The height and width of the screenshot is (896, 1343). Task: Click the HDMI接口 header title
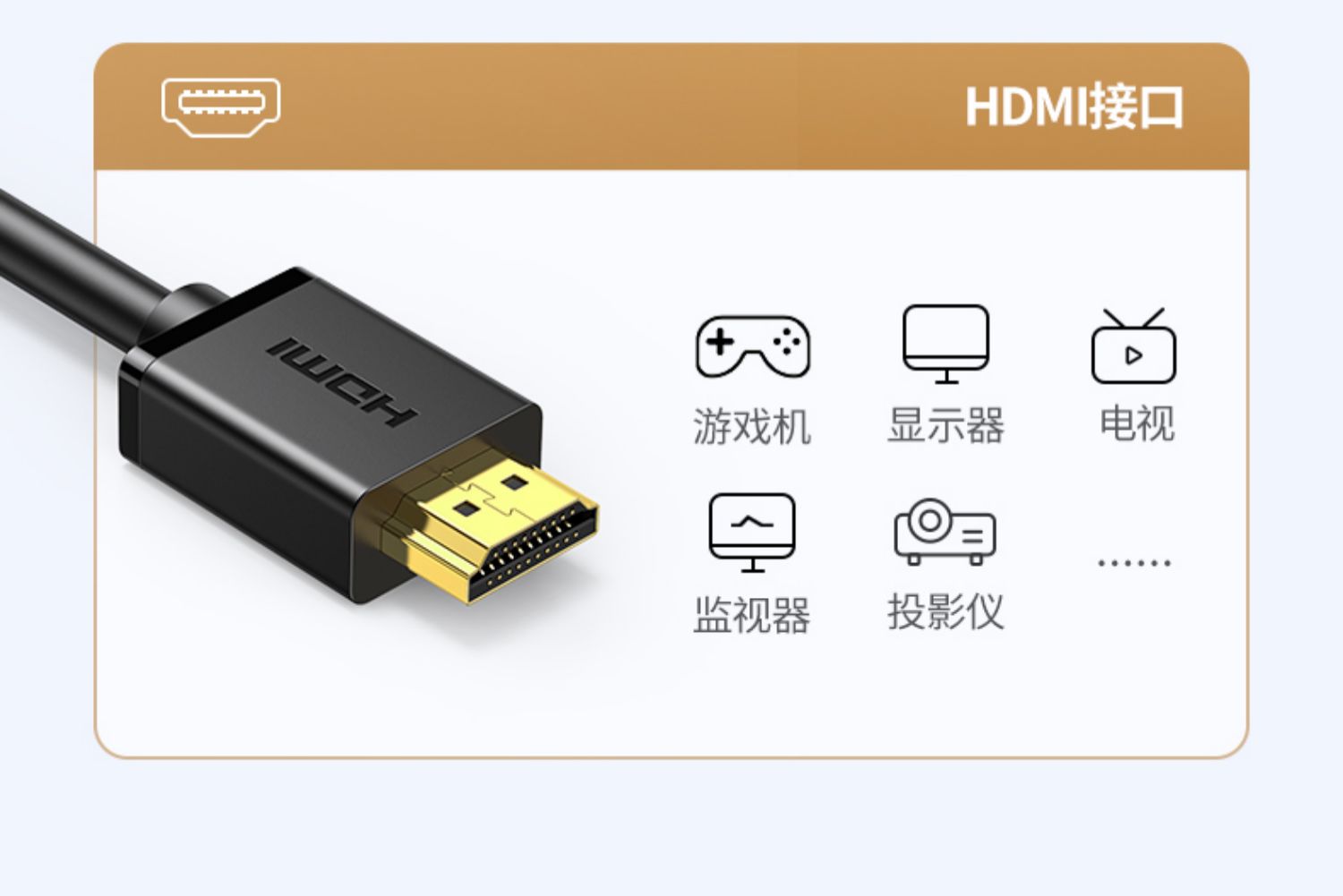coord(1074,107)
